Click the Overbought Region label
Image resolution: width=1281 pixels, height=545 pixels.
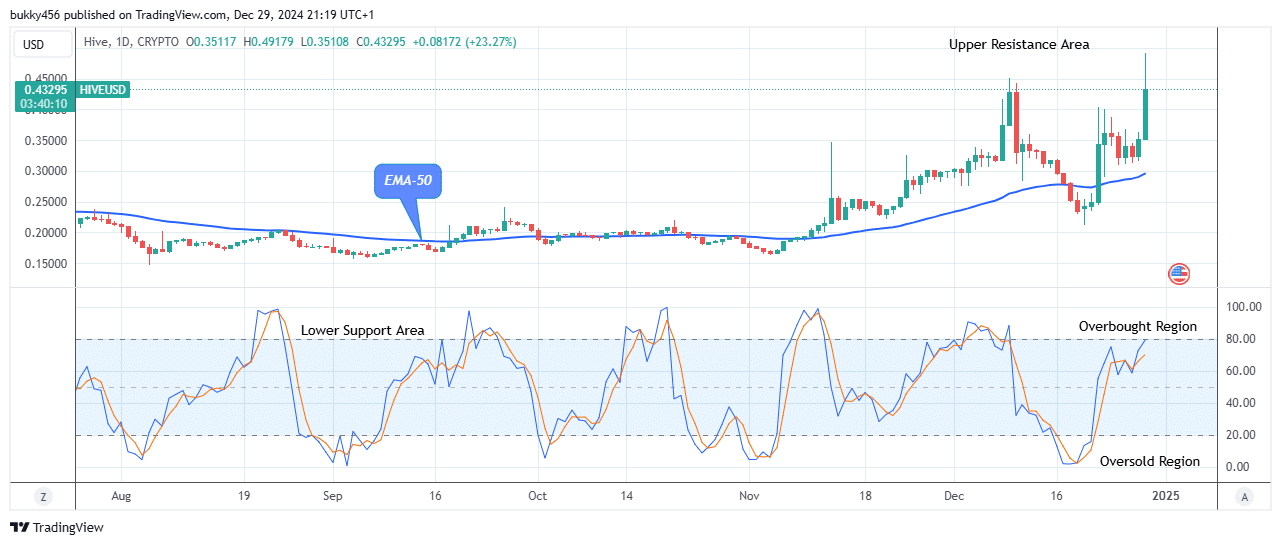click(1137, 326)
